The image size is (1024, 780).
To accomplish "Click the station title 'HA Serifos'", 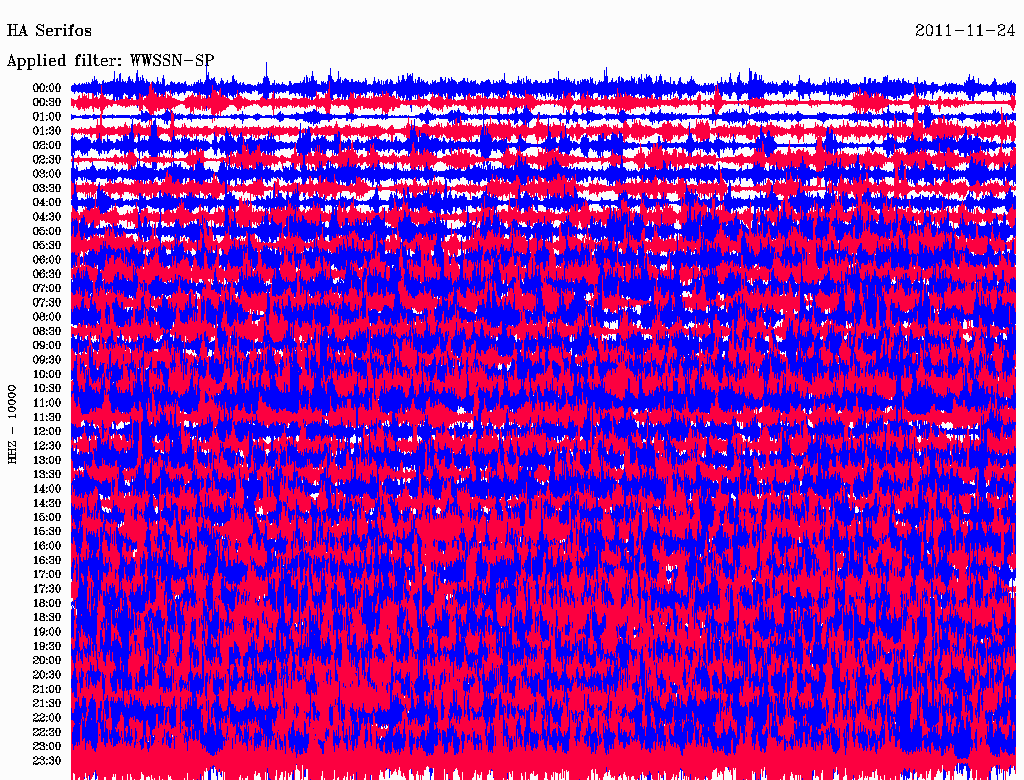I will [49, 31].
